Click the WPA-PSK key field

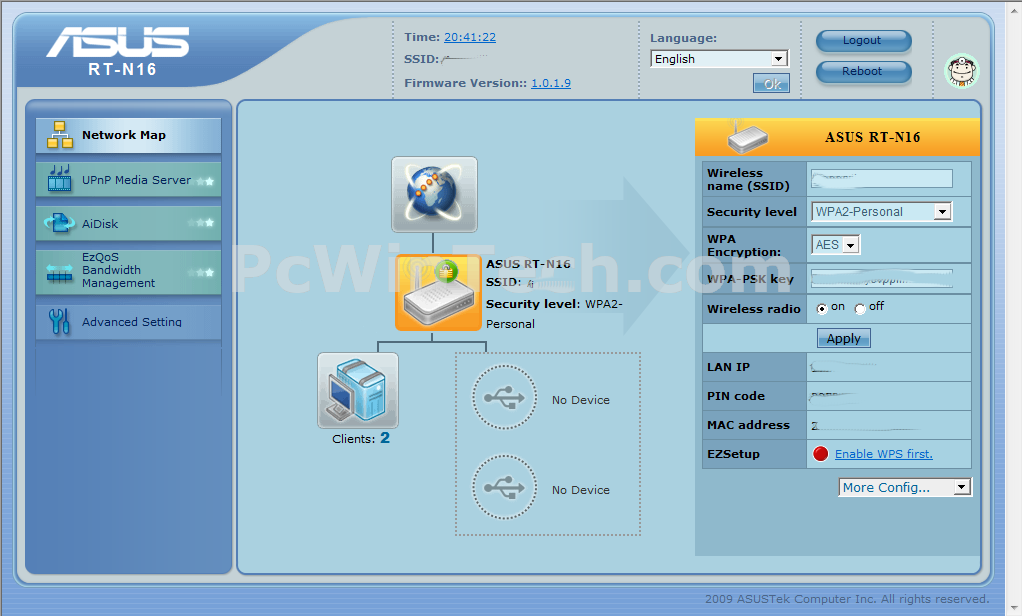(x=882, y=278)
